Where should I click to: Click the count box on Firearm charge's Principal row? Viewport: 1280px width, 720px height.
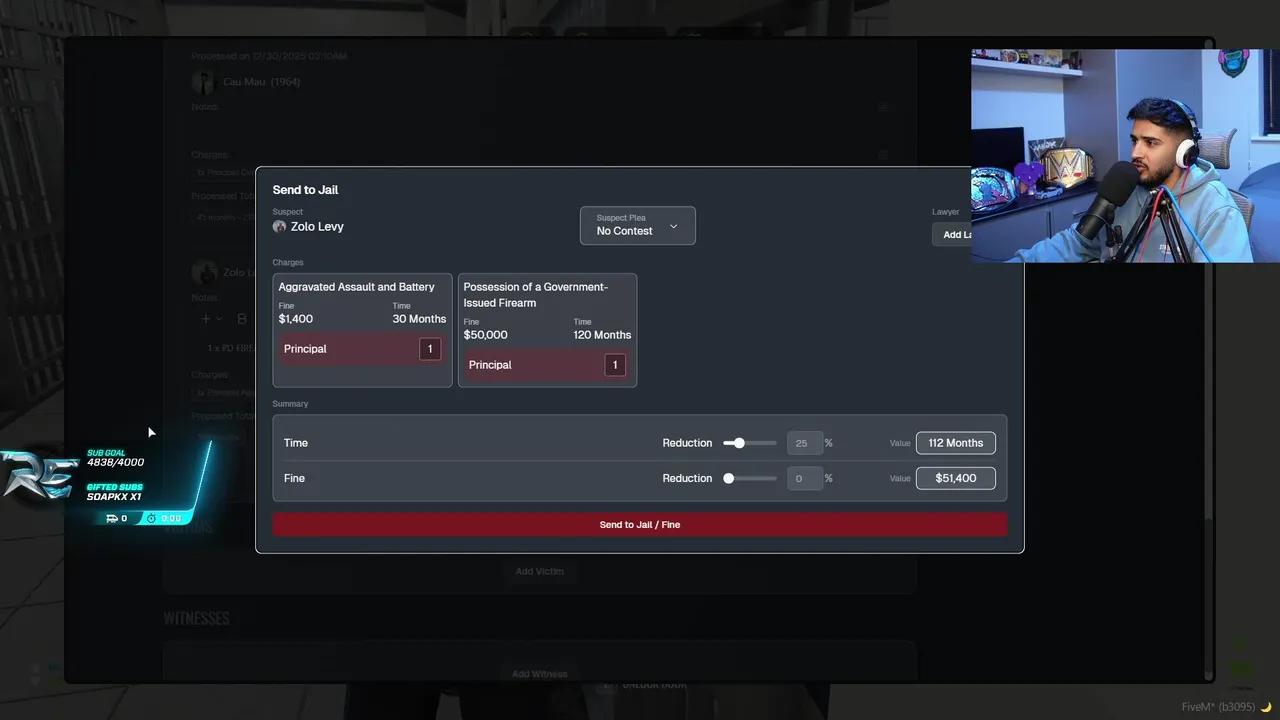click(615, 365)
